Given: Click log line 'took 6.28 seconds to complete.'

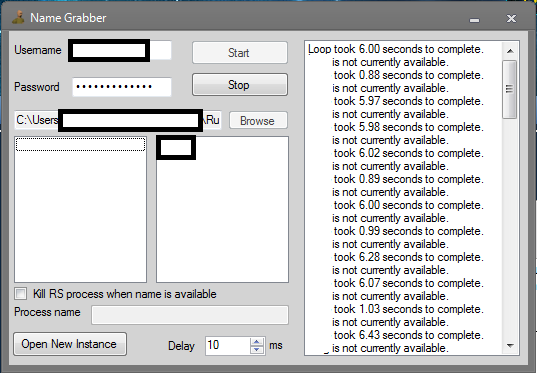Looking at the screenshot, I should [x=409, y=258].
